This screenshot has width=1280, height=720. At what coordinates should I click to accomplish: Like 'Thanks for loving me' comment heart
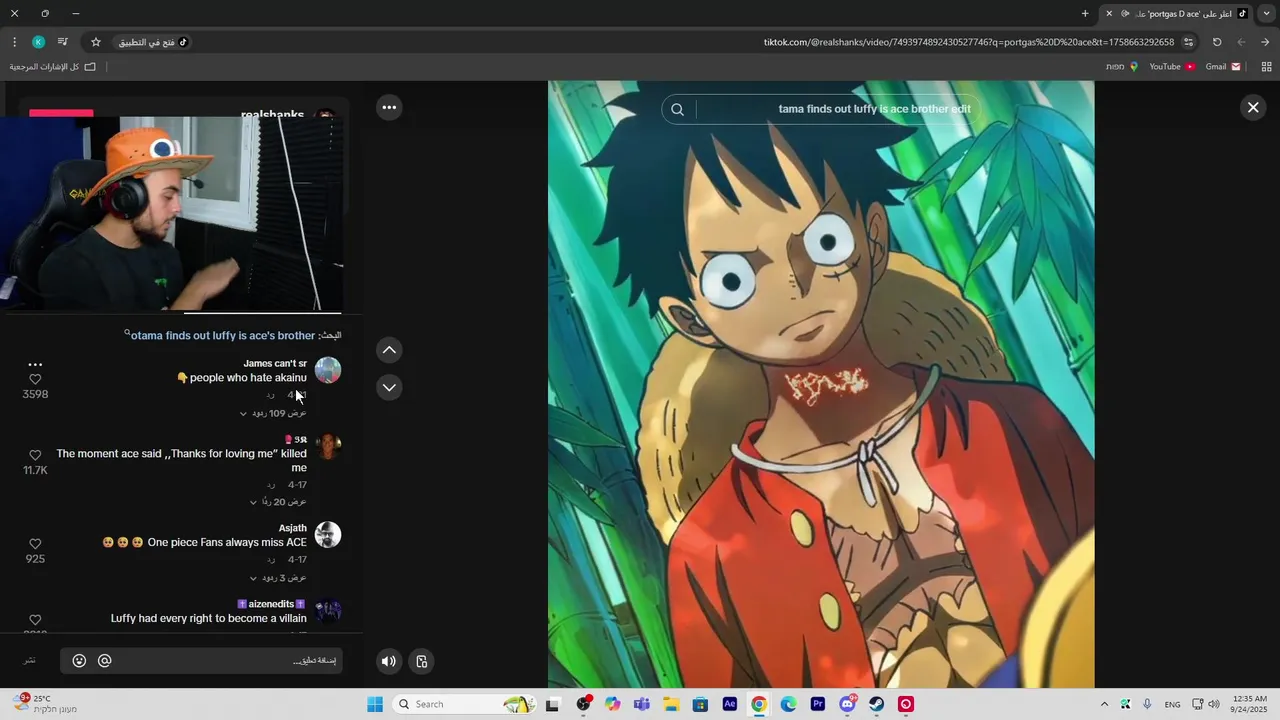click(35, 456)
